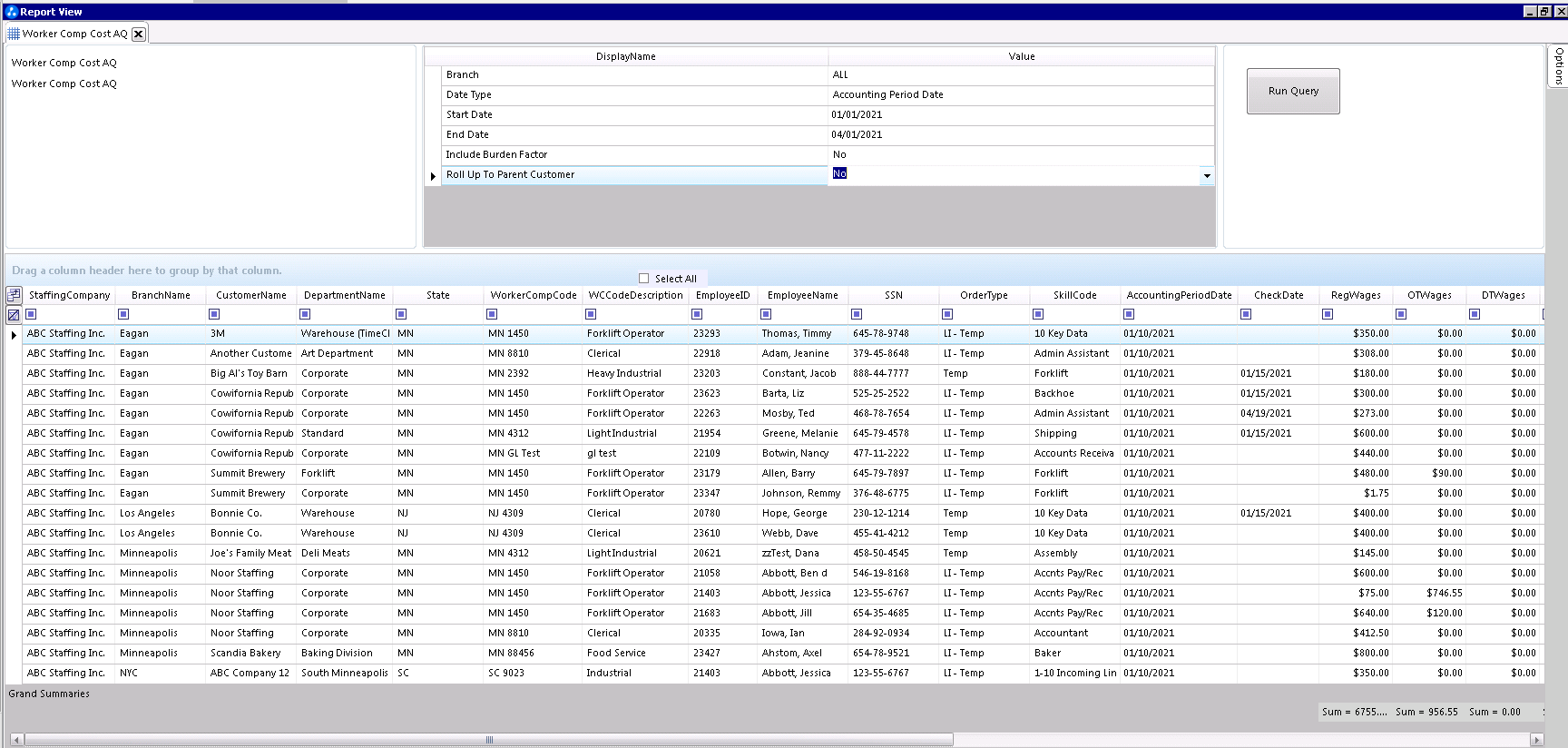Open the AccountingPeriodDate filter operator icon
Viewport: 1568px width, 748px height.
tap(1129, 314)
